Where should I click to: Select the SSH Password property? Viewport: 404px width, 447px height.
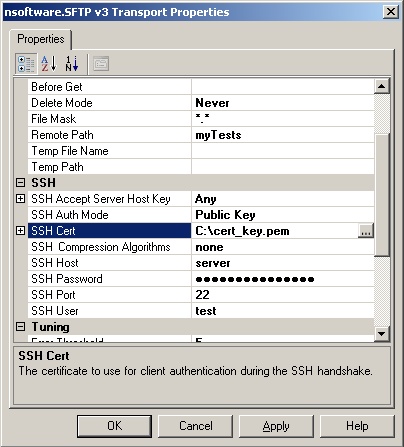click(109, 279)
